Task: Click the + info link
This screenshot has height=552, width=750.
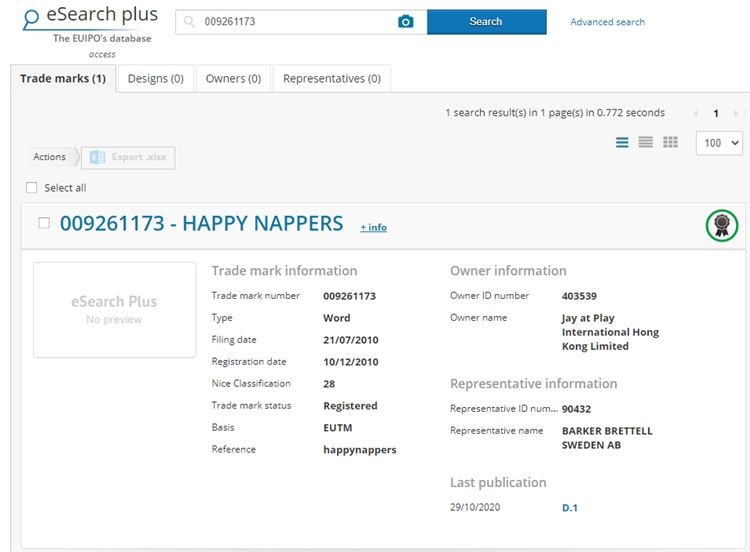Action: (x=374, y=228)
